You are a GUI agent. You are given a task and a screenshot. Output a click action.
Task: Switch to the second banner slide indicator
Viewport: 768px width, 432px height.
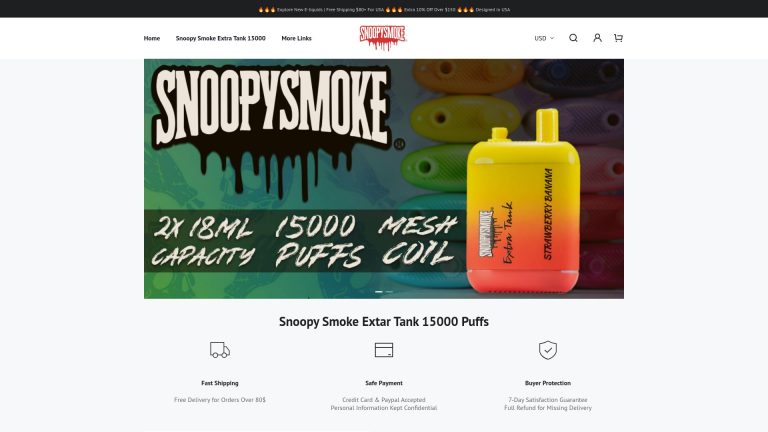coord(389,291)
